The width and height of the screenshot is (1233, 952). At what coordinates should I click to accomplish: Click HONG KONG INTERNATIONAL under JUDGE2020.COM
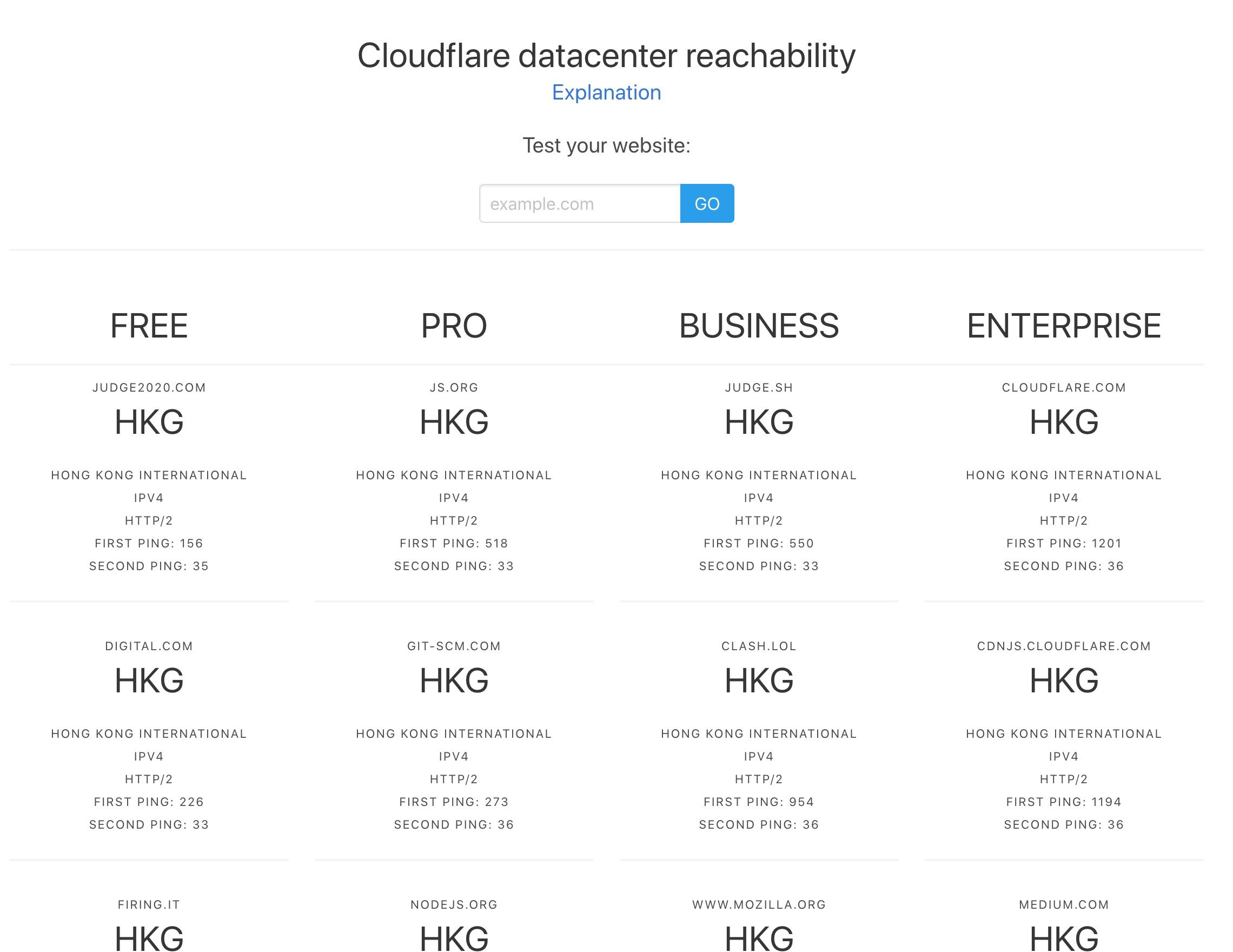(149, 475)
